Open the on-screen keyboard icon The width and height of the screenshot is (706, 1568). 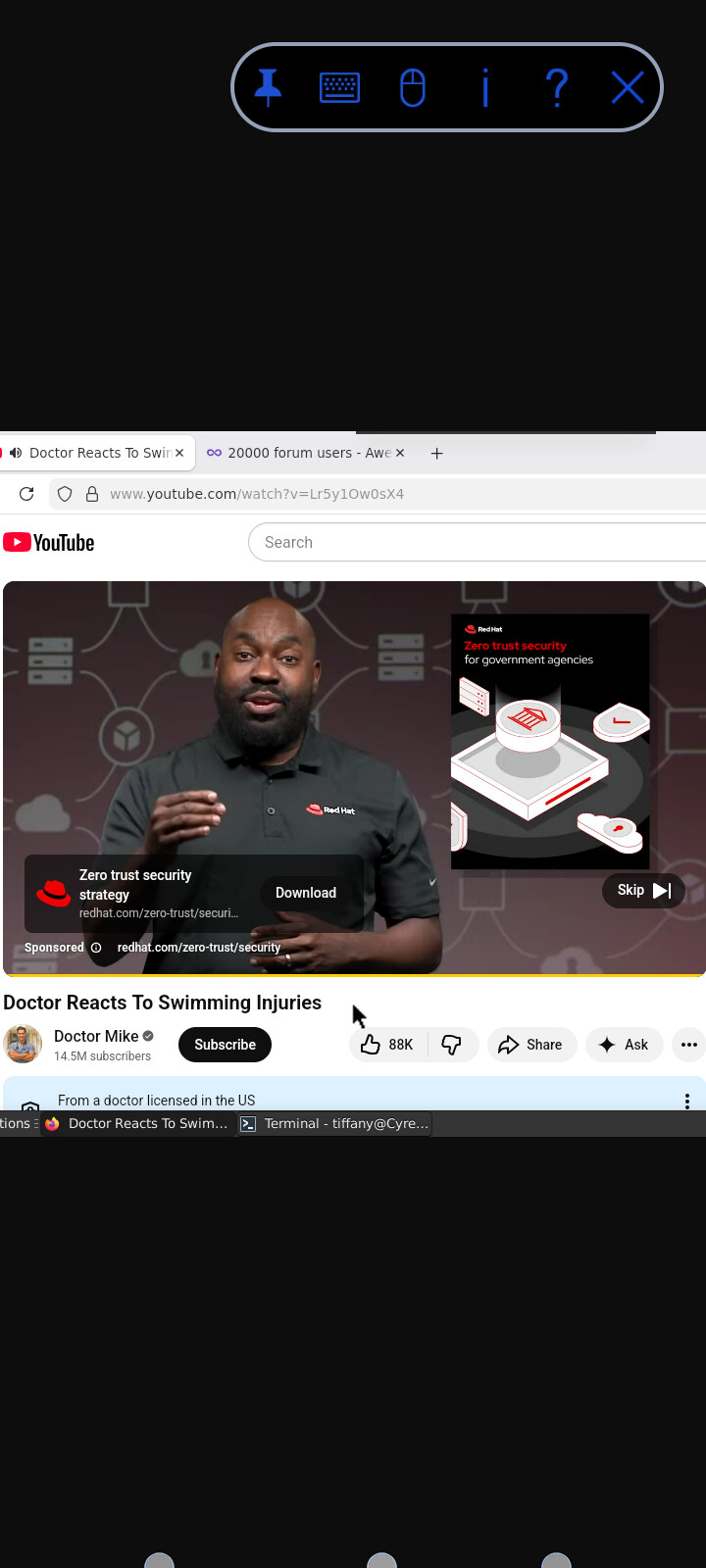click(x=340, y=88)
